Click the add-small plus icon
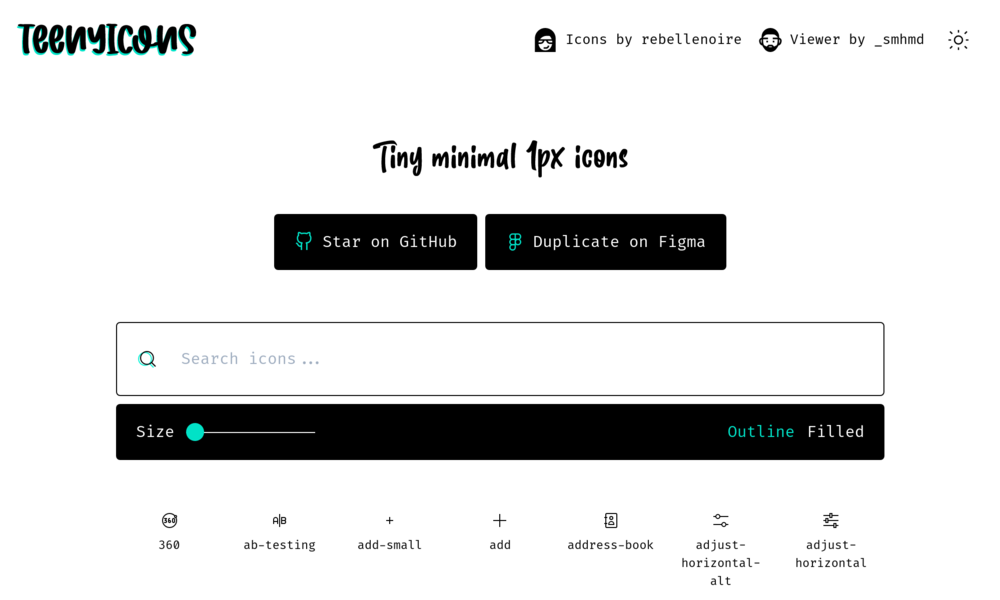This screenshot has width=1000, height=600. click(x=390, y=521)
